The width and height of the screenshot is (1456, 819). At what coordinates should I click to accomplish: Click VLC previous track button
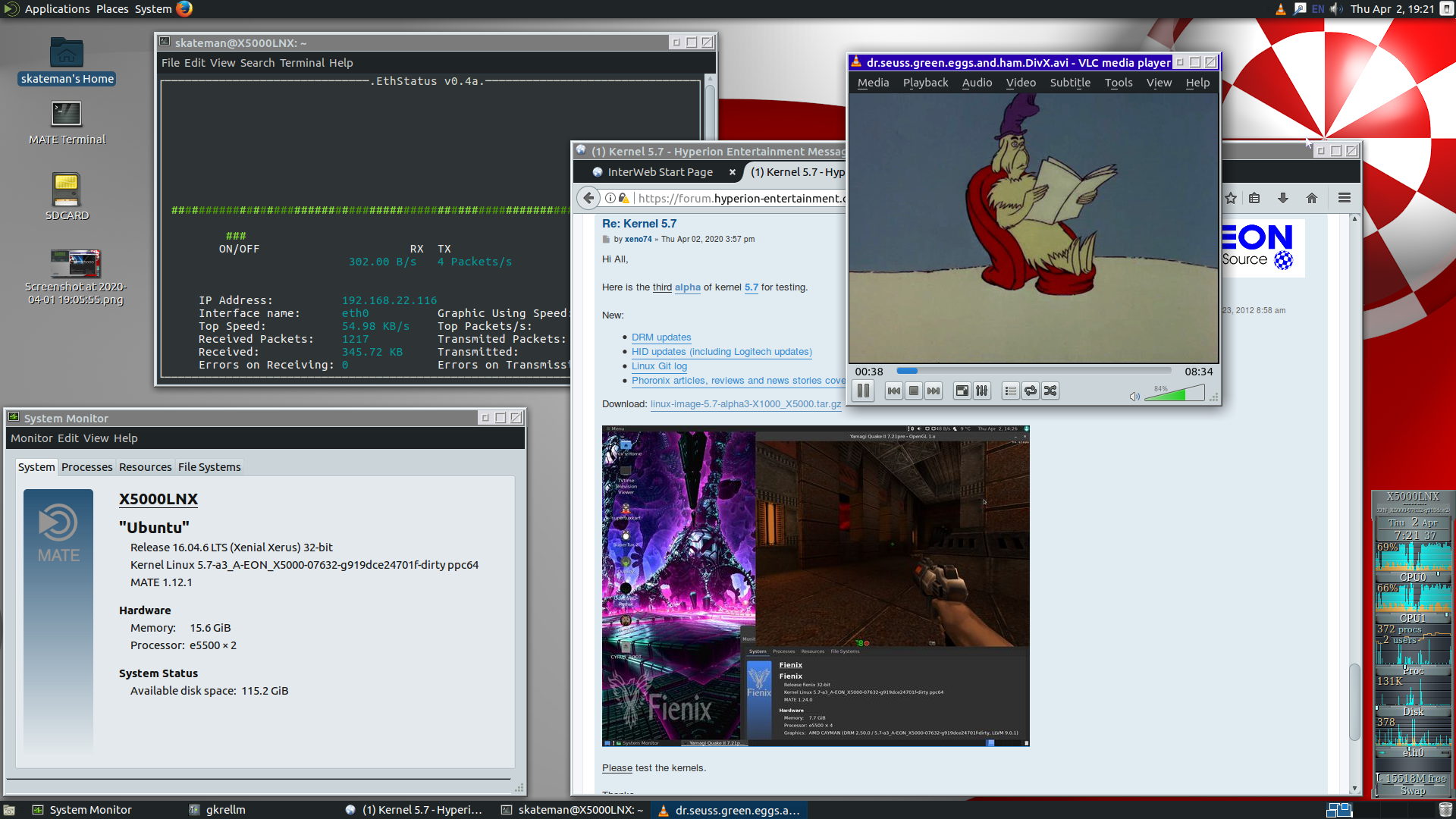(x=894, y=391)
